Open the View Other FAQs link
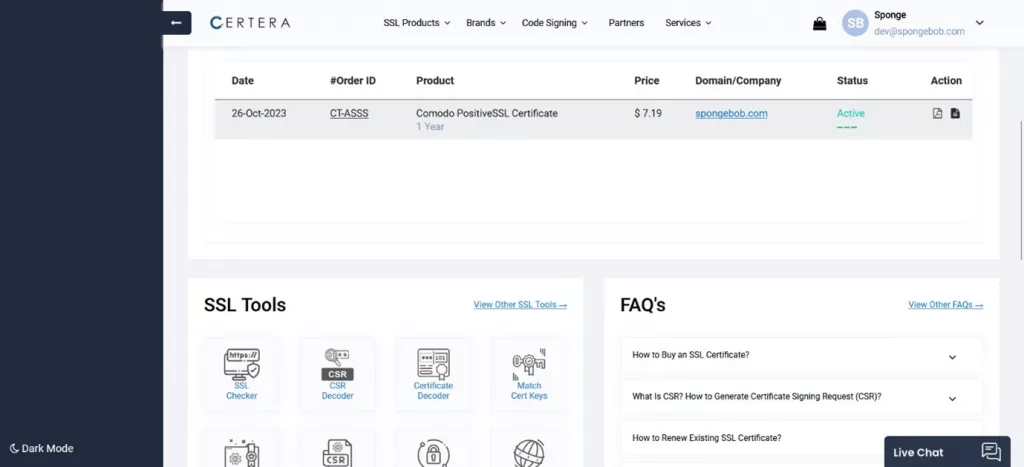The image size is (1024, 467). click(946, 304)
